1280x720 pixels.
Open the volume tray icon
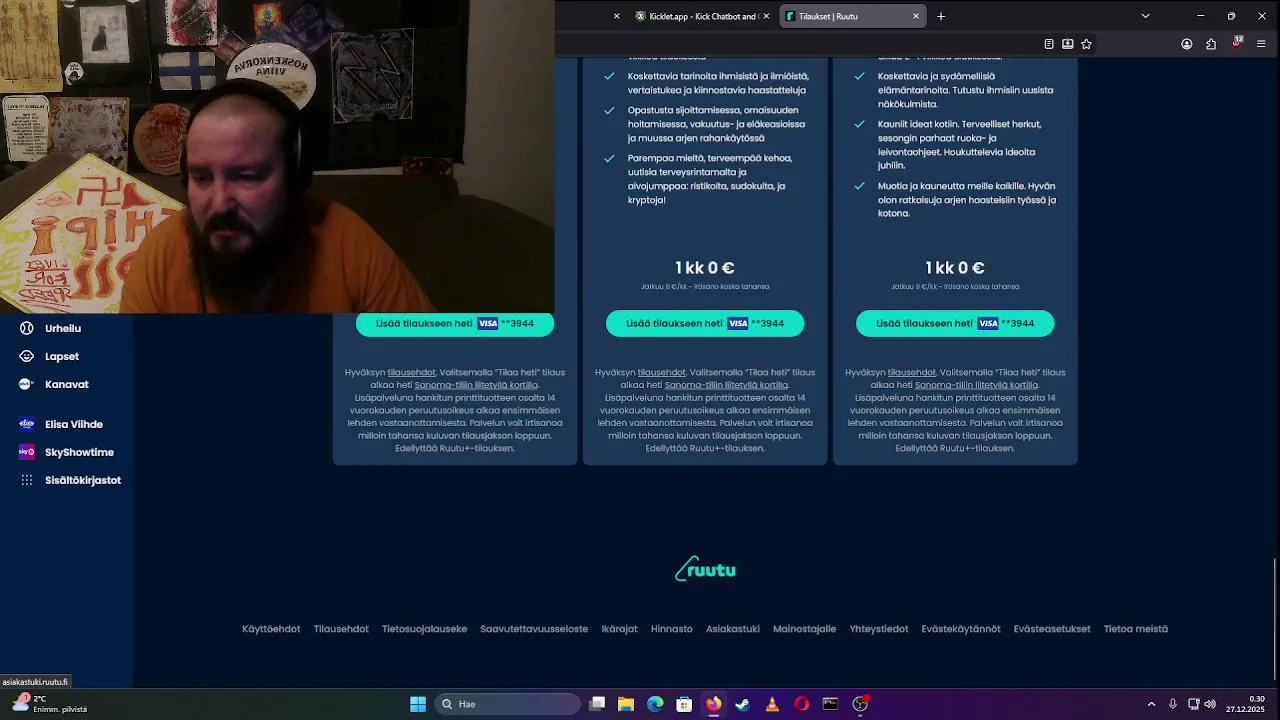1210,704
